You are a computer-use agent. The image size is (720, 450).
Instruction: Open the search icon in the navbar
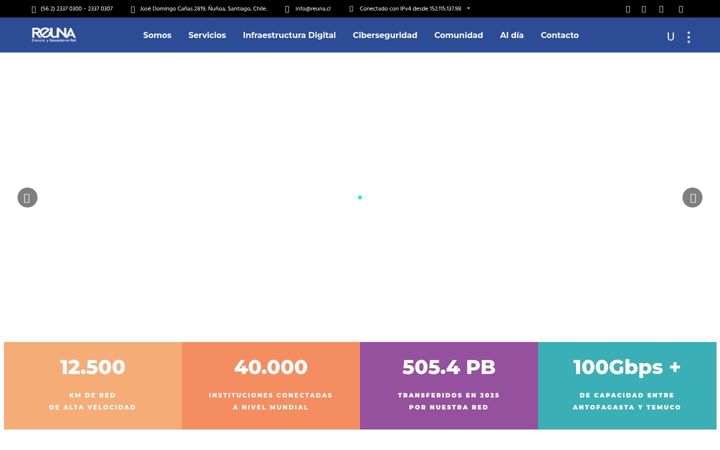pos(670,37)
